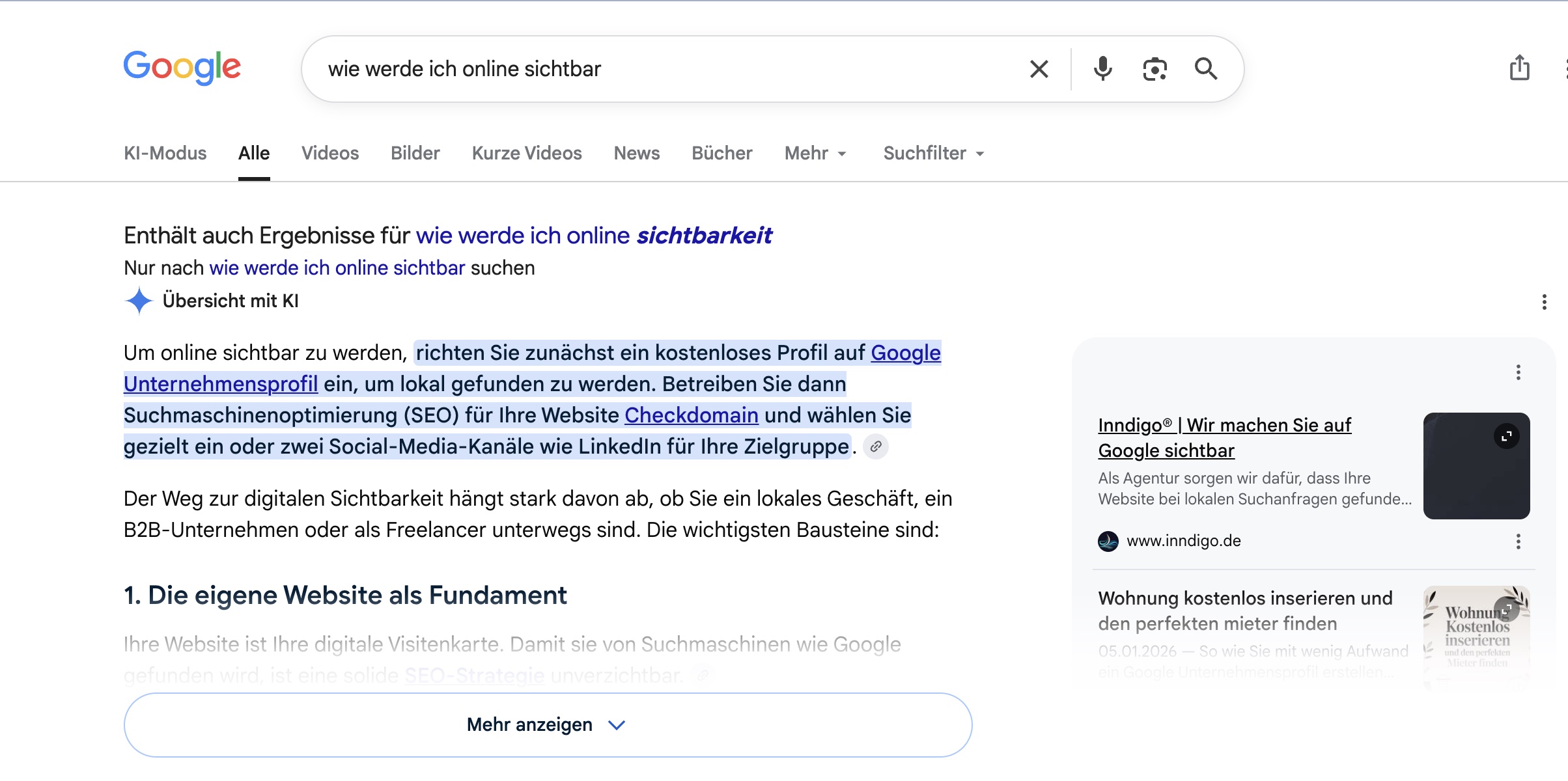1568x781 pixels.
Task: Switch to the KI-Modus tab
Action: [165, 154]
